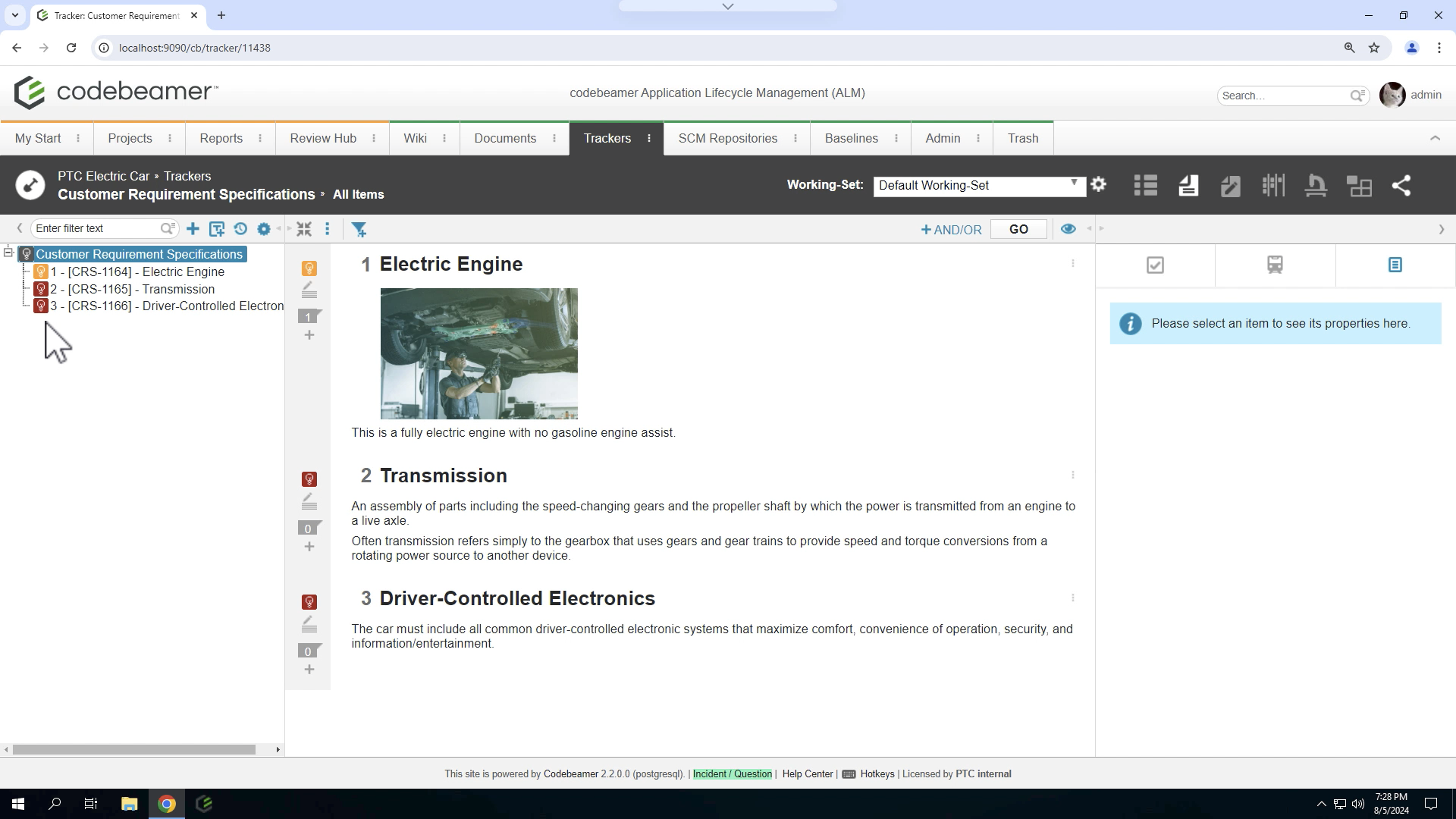Open the Reports menu
1456x819 pixels.
click(221, 138)
